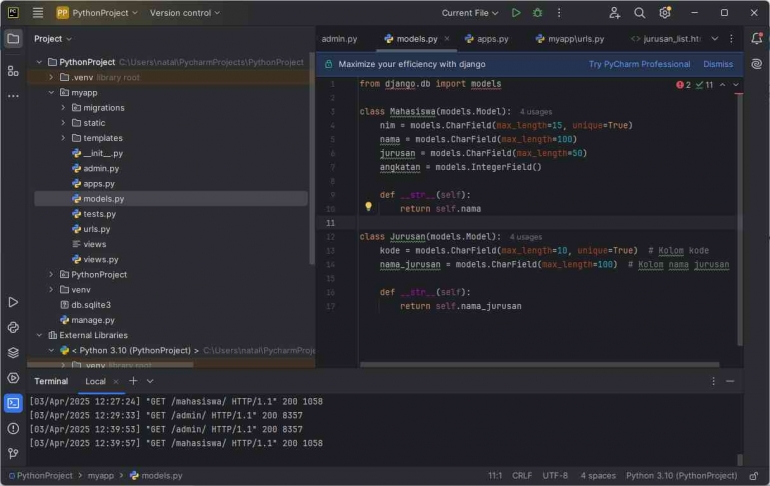This screenshot has height=486, width=770.
Task: Open Current File run configuration dropdown
Action: click(x=470, y=13)
